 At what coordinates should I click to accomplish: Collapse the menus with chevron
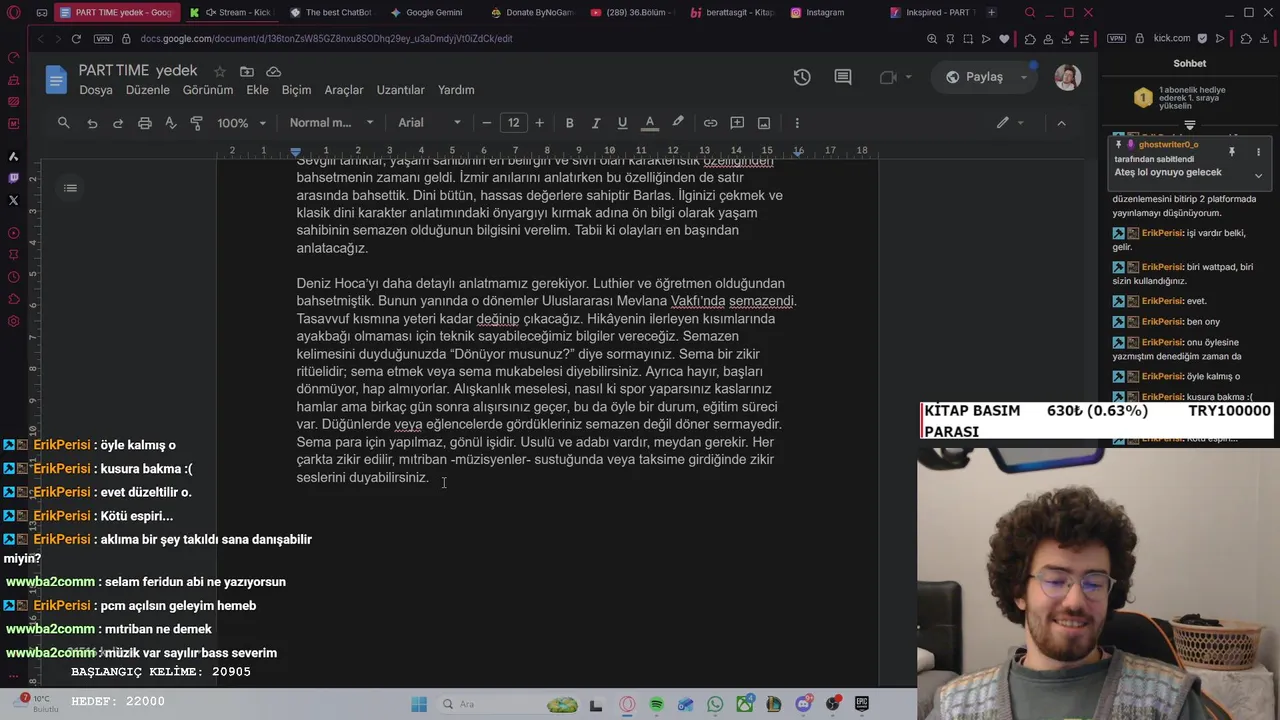[1061, 123]
